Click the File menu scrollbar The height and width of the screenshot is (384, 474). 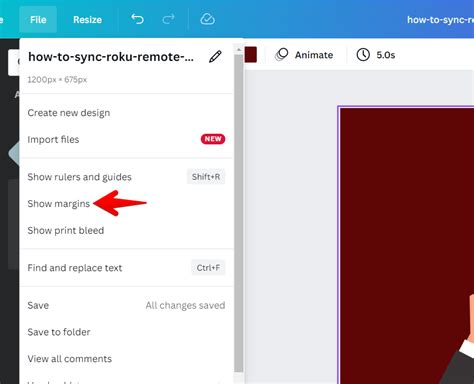coord(239,213)
